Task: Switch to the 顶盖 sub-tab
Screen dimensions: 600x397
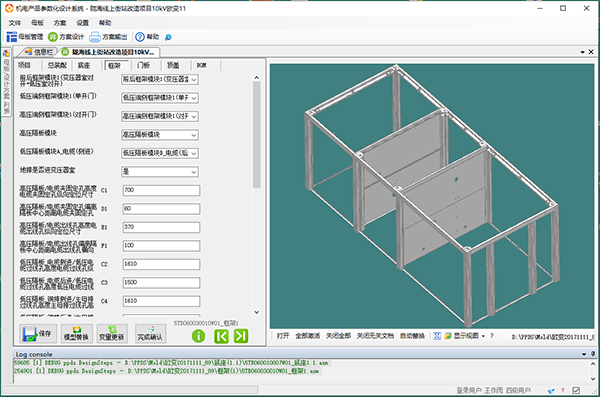Action: [x=173, y=65]
